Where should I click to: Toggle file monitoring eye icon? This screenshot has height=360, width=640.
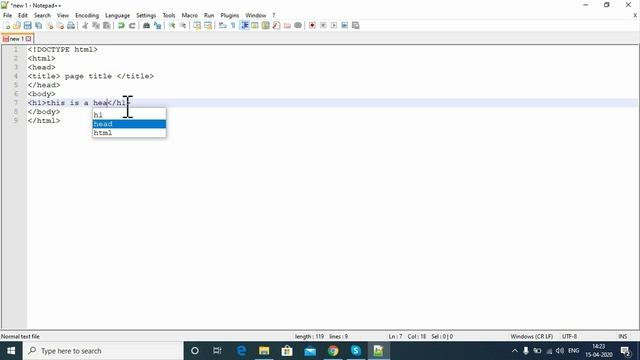[298, 25]
